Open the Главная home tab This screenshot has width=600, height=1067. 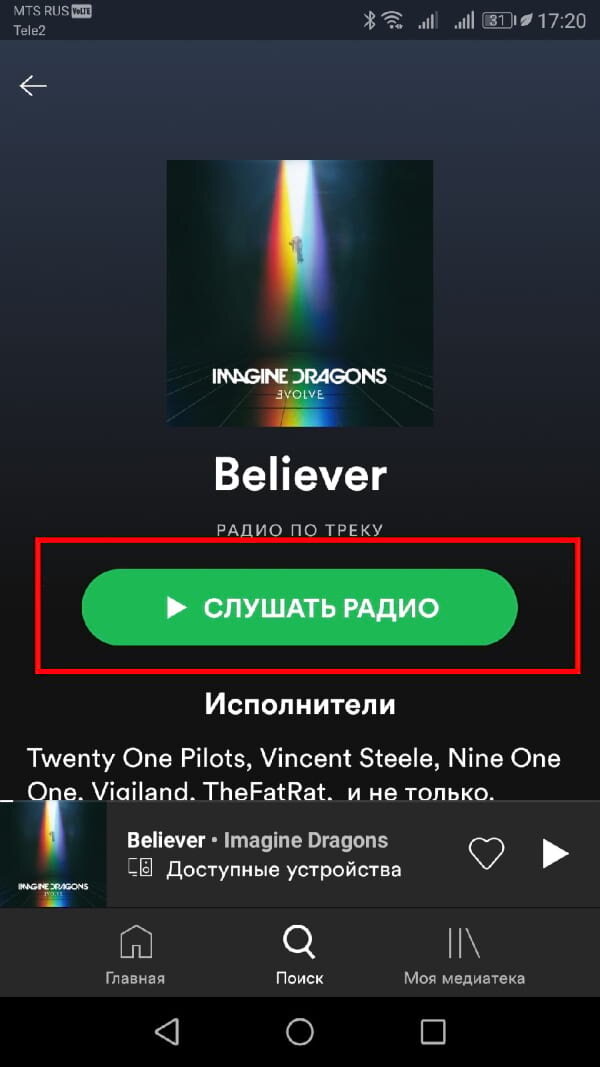(x=135, y=955)
